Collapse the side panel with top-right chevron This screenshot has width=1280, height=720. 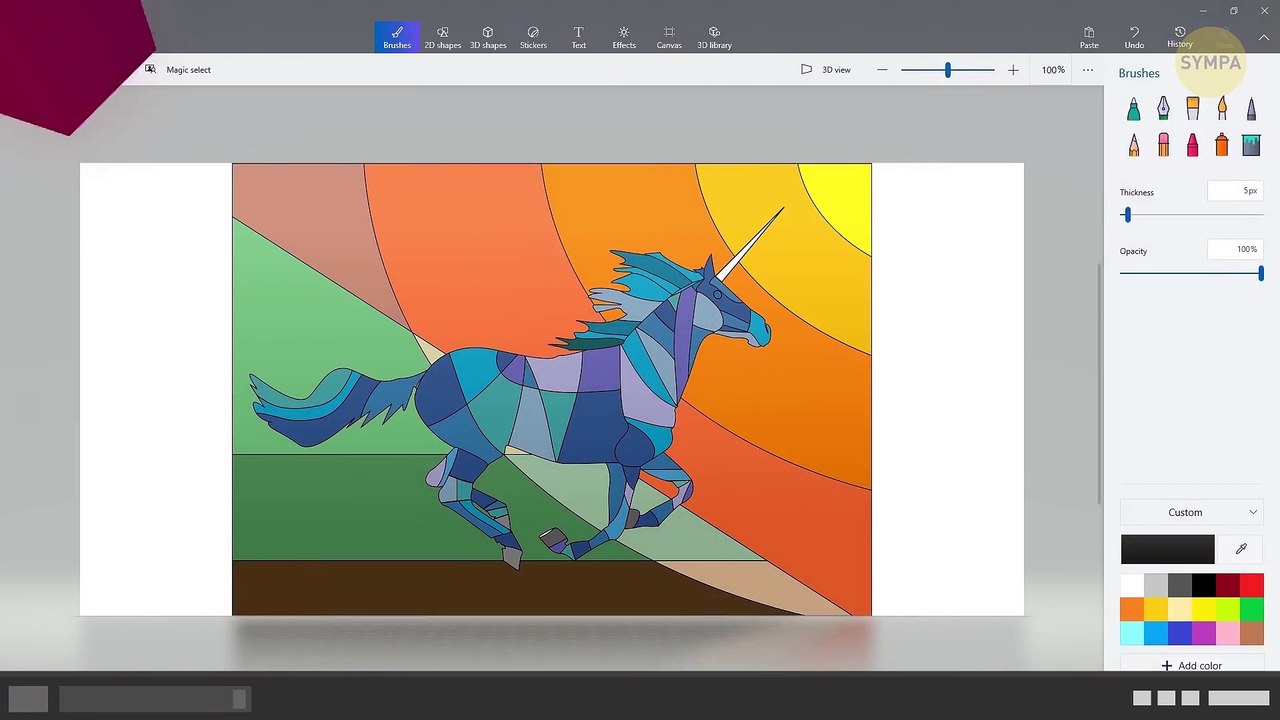1263,38
